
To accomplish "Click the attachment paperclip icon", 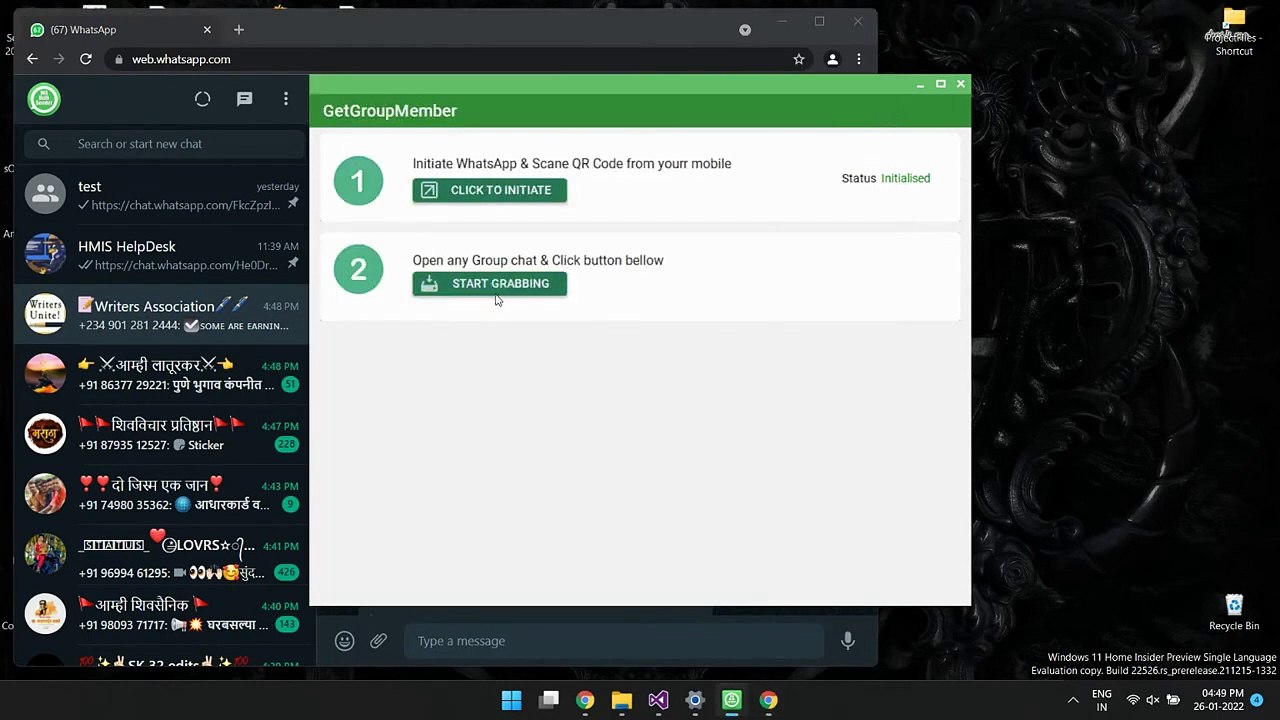I will pos(379,641).
